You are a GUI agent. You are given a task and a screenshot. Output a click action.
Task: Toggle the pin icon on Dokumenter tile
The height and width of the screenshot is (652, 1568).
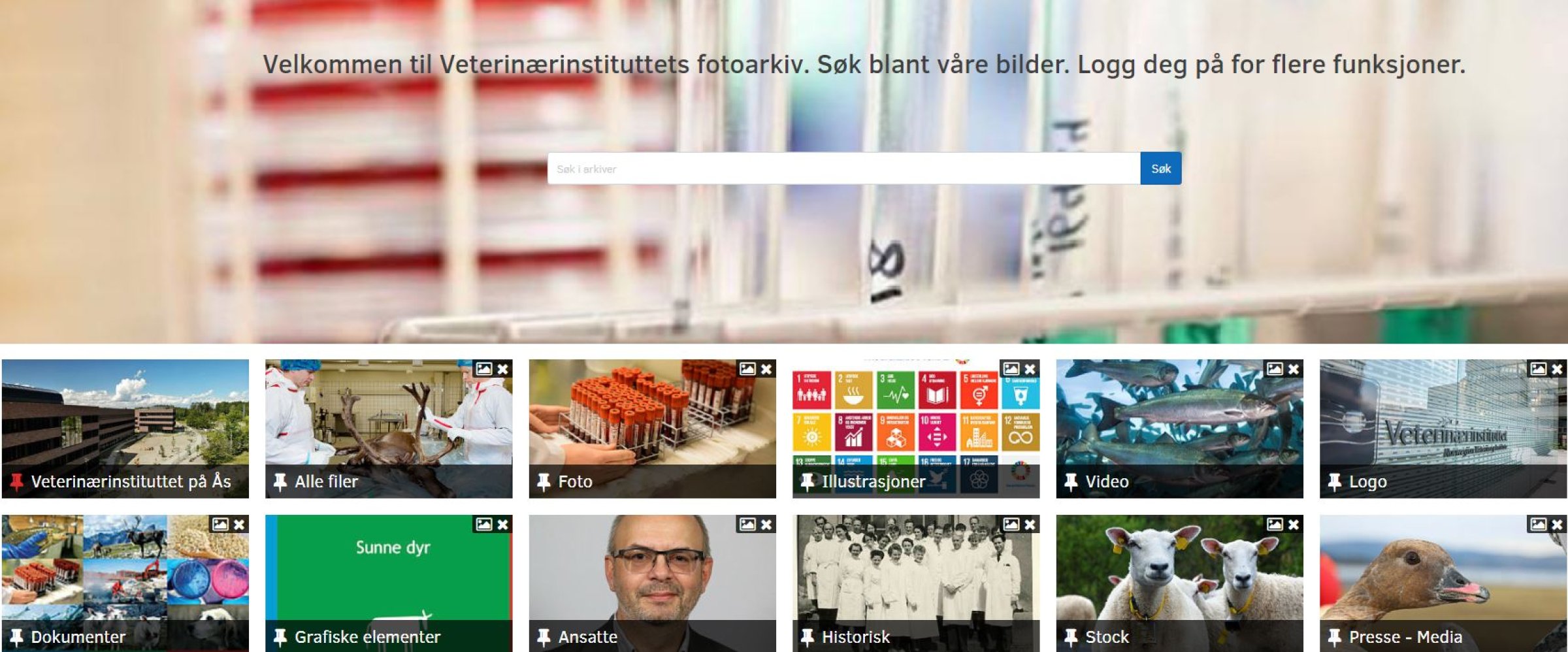pyautogui.click(x=16, y=638)
